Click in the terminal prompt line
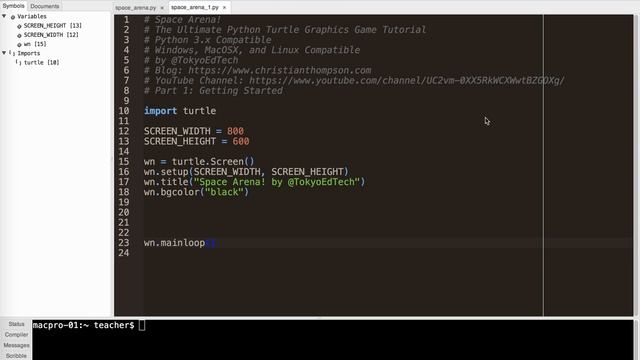 (x=89, y=325)
